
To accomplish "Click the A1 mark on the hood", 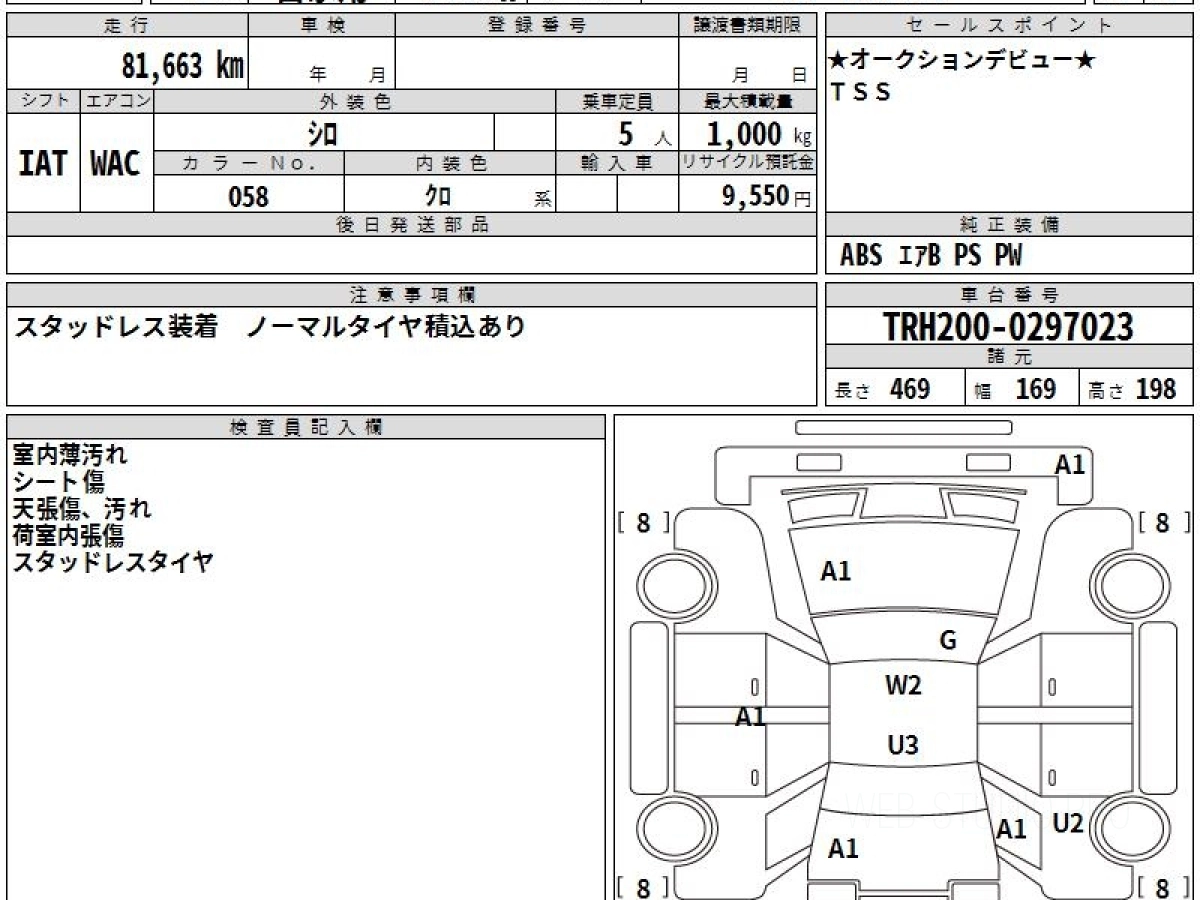I will pos(836,571).
